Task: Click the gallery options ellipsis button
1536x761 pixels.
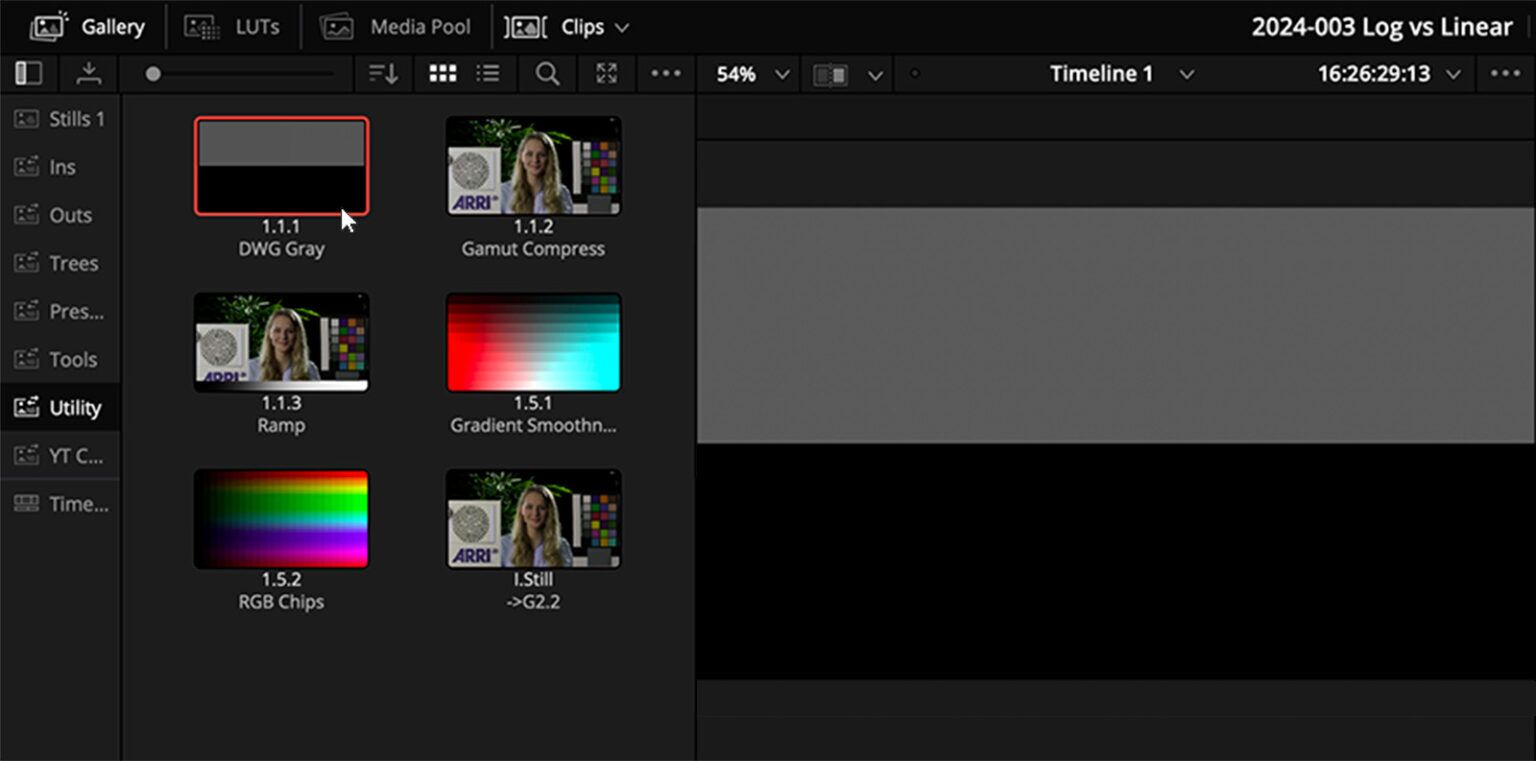Action: pos(665,73)
